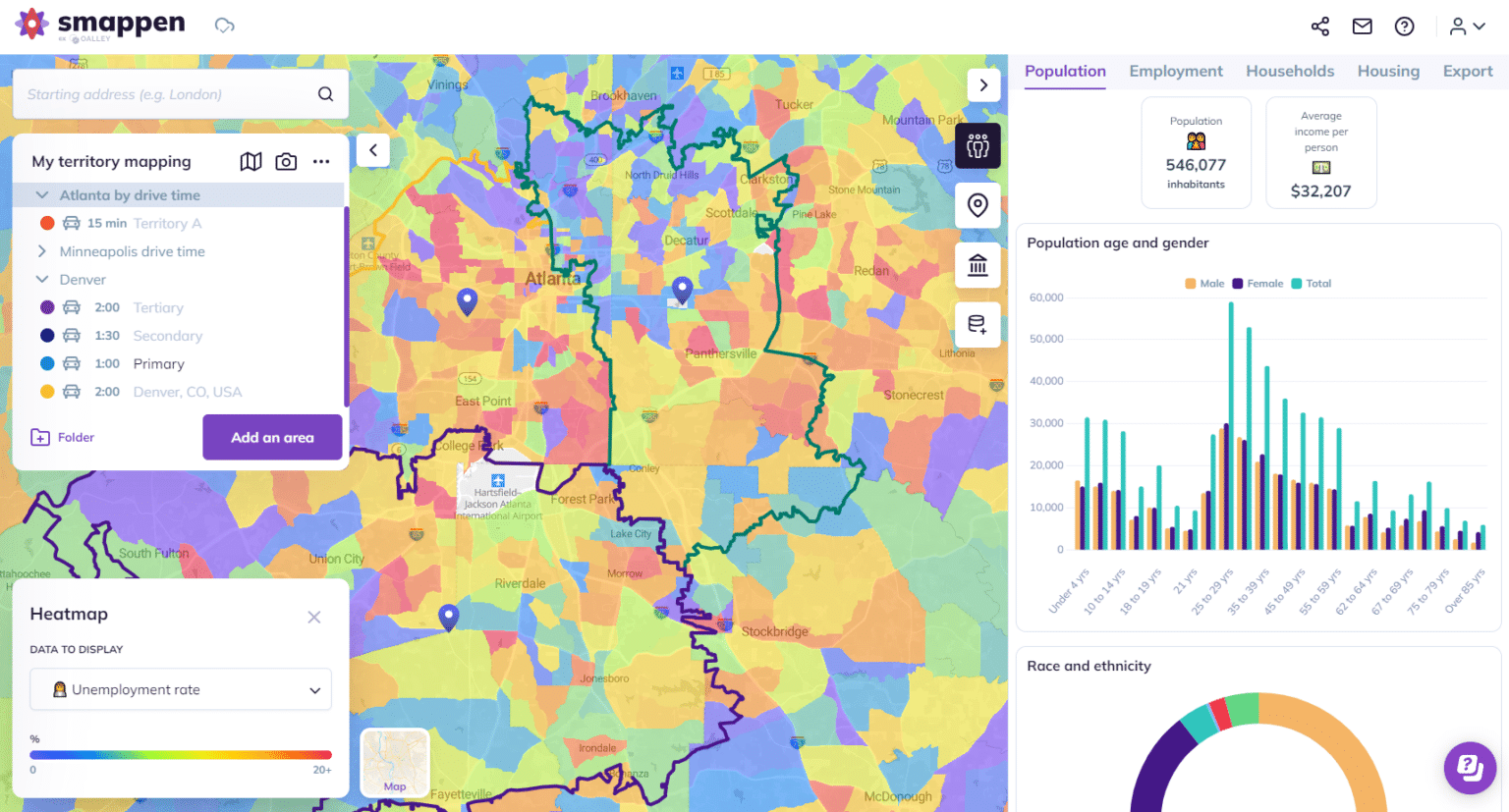Close the Heatmap panel
Image resolution: width=1509 pixels, height=812 pixels.
[x=314, y=617]
